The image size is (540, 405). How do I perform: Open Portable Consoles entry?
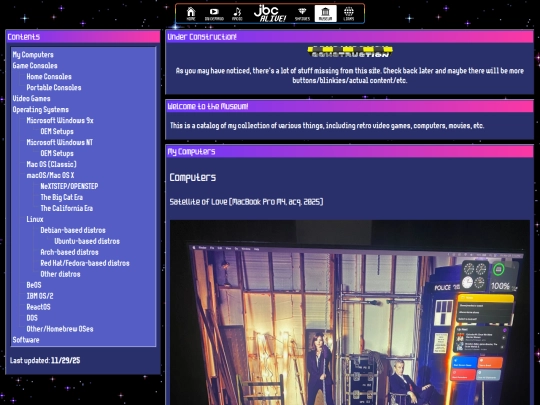[x=54, y=88]
